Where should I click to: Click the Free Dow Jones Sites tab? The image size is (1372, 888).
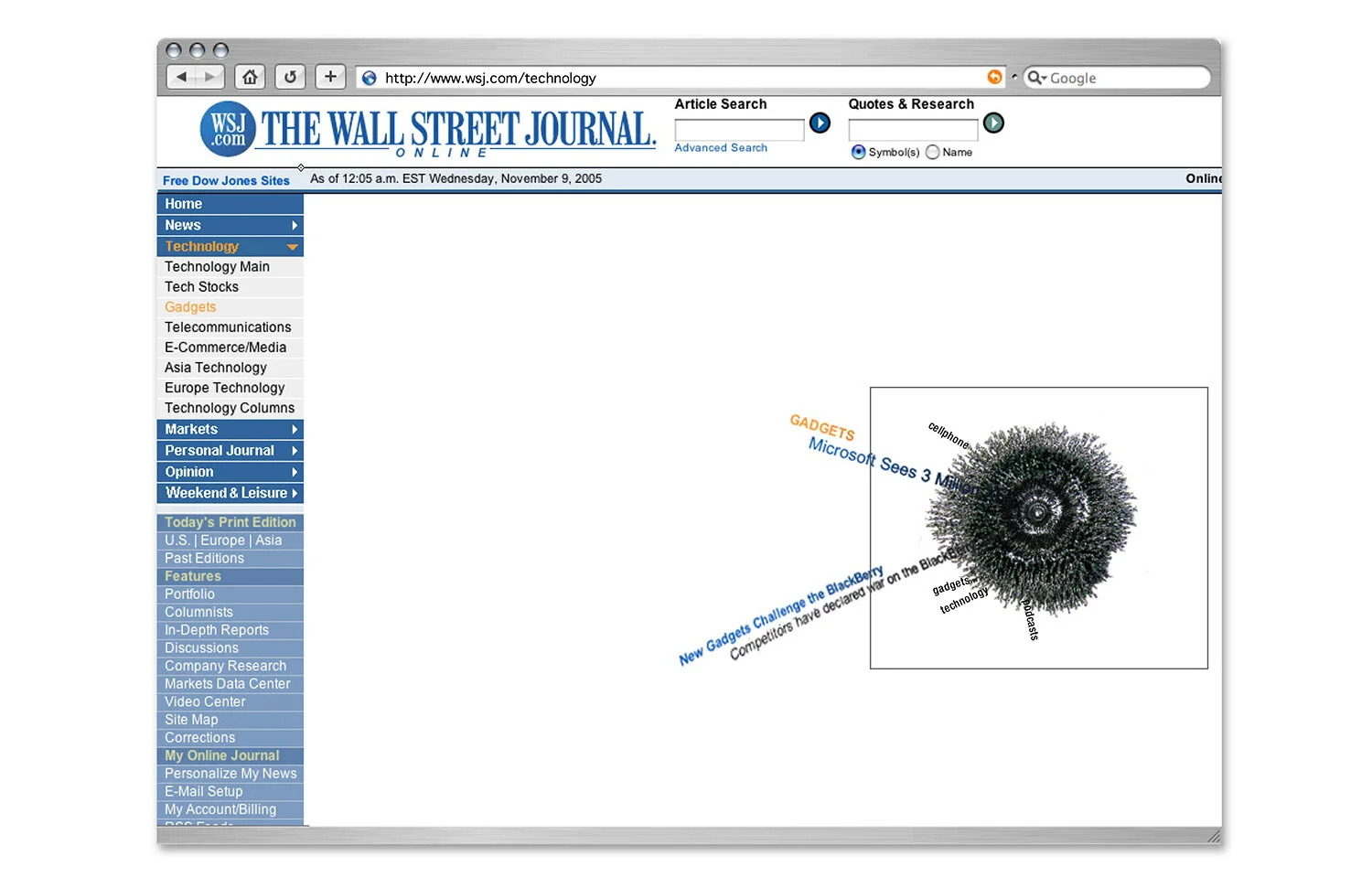coord(226,180)
